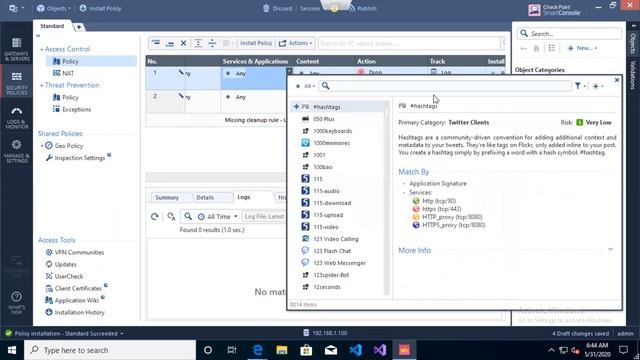The width and height of the screenshot is (640, 360).
Task: Select 123 Flash Chat application
Action: point(338,251)
